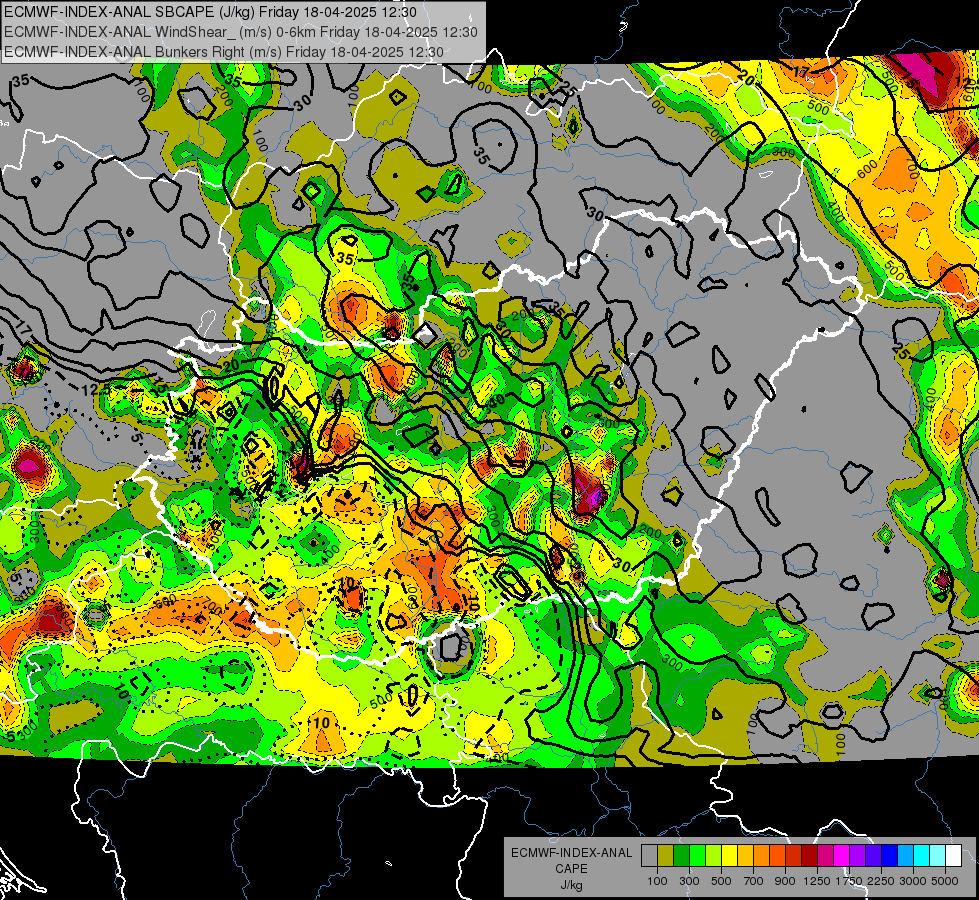Click the 900 value on legend scale
The height and width of the screenshot is (900, 979).
785,881
